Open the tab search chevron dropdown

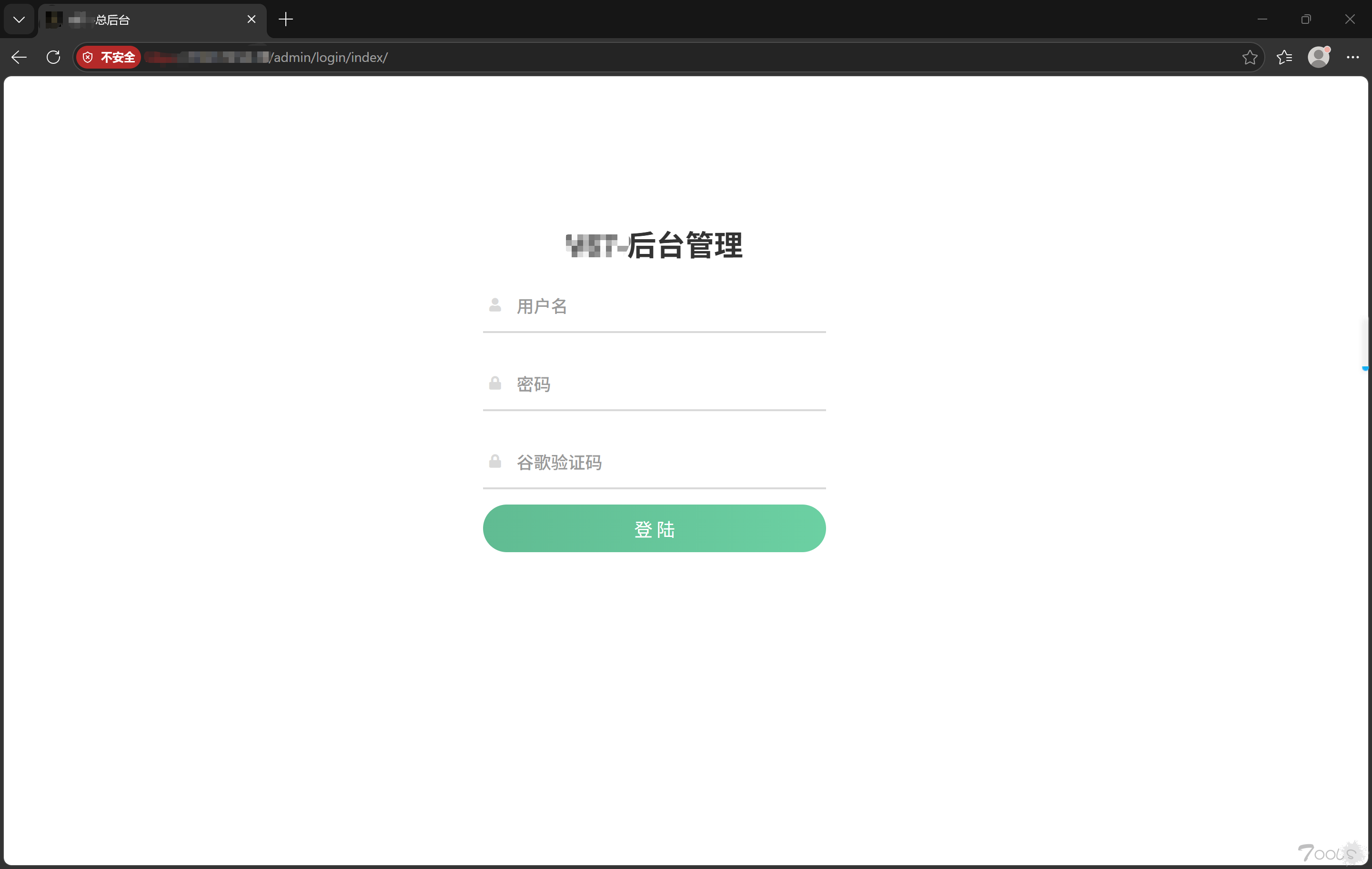point(19,19)
